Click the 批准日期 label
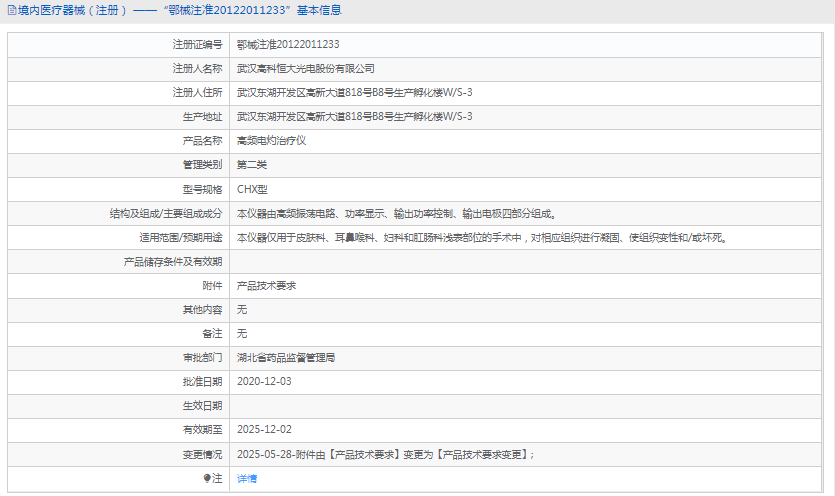 pyautogui.click(x=202, y=382)
